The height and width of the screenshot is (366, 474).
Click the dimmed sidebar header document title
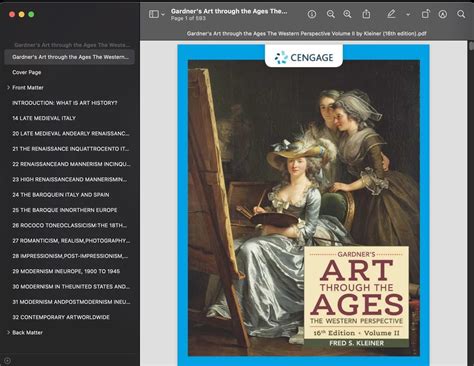pos(72,45)
